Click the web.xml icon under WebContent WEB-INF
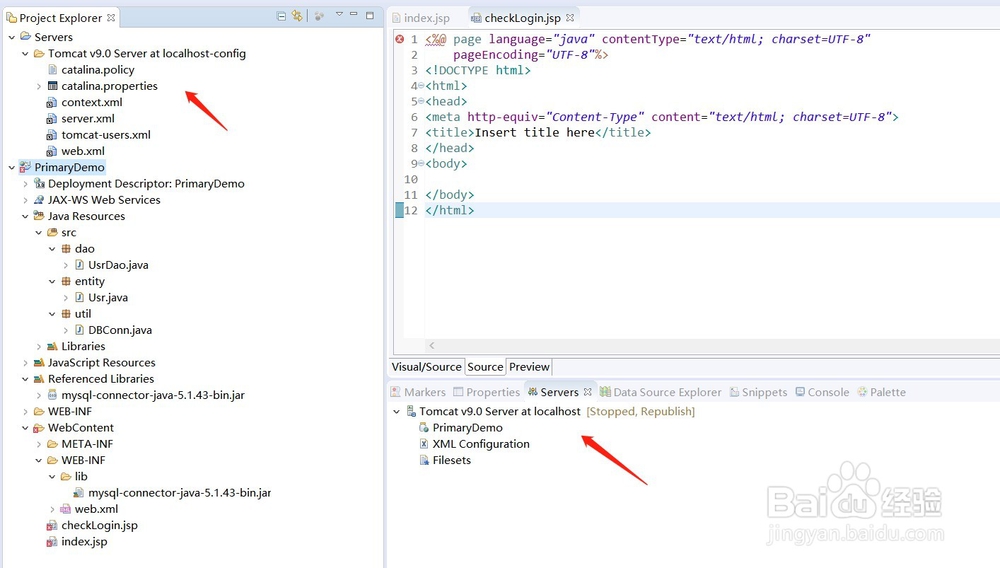The image size is (1000, 568). [x=66, y=509]
